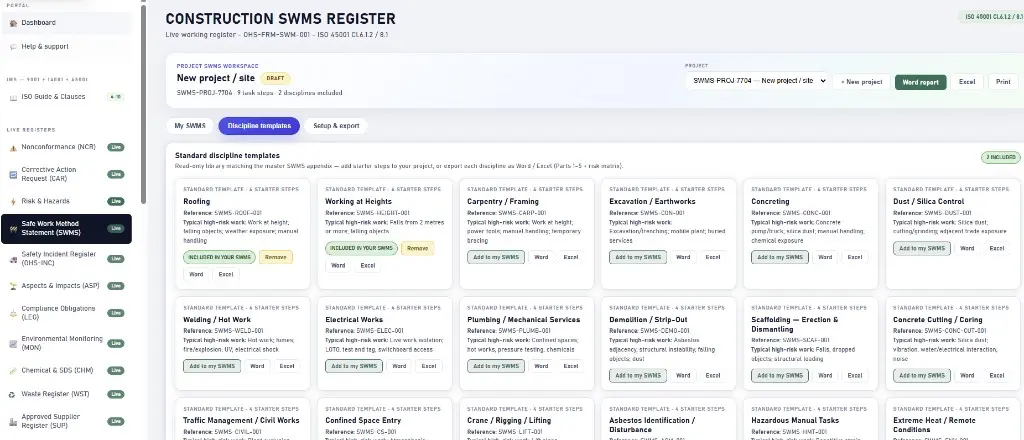The width and height of the screenshot is (1024, 440).
Task: Export Excavation / Earthworks as Excel
Action: 712,257
